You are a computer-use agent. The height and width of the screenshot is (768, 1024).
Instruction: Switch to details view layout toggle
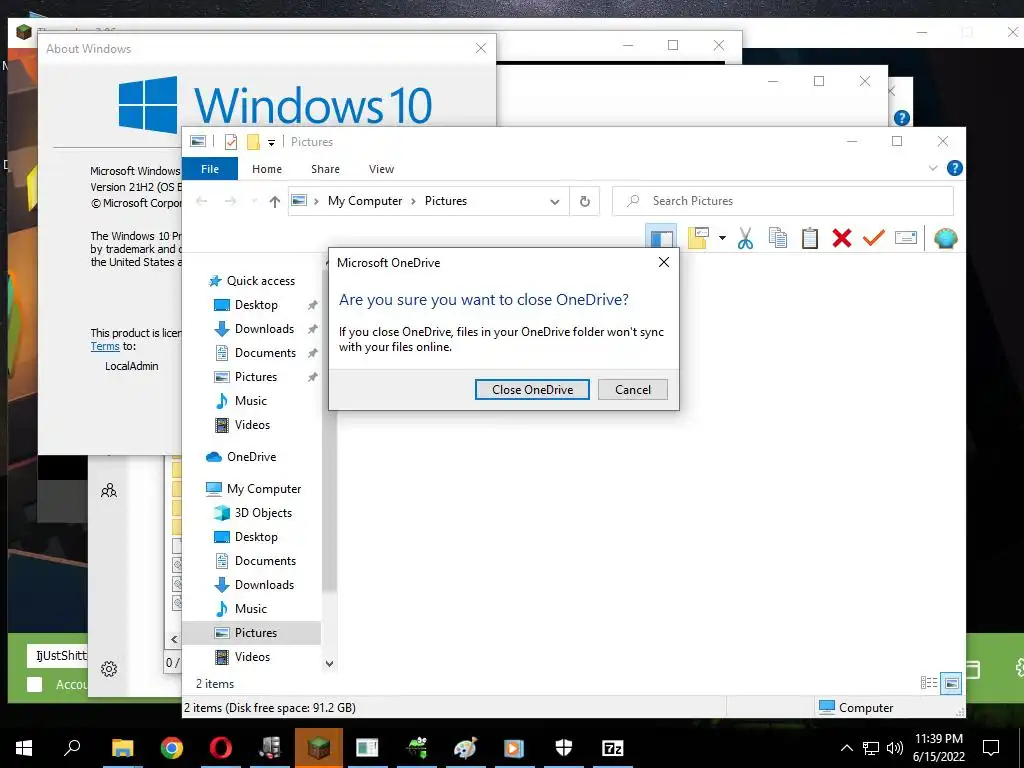(929, 683)
